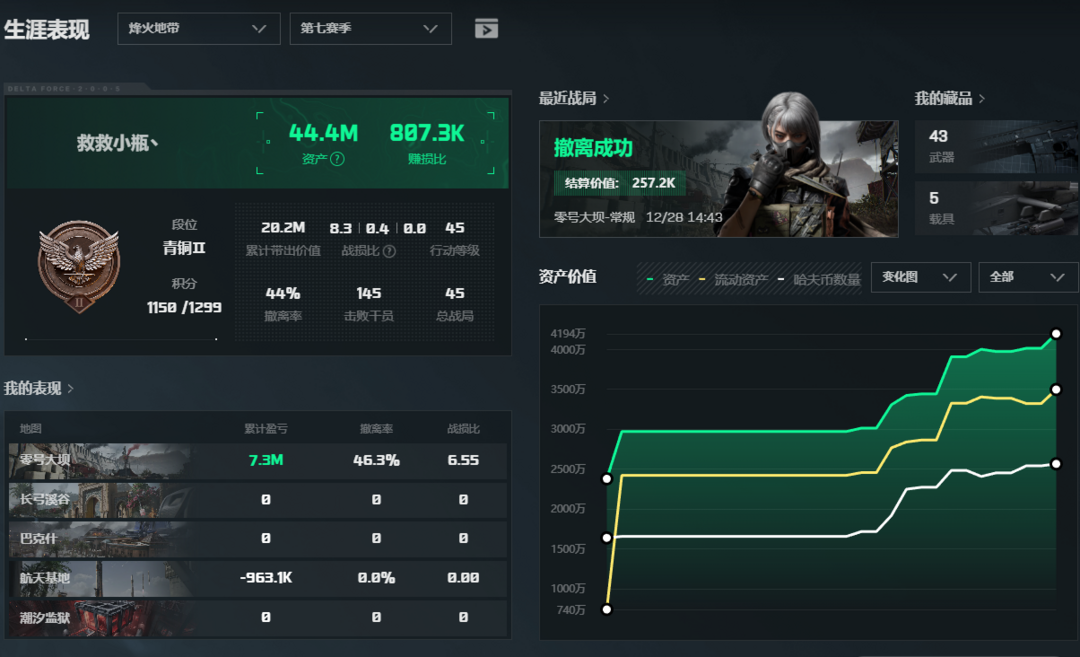Click the help icon next to 战损比

[x=389, y=251]
